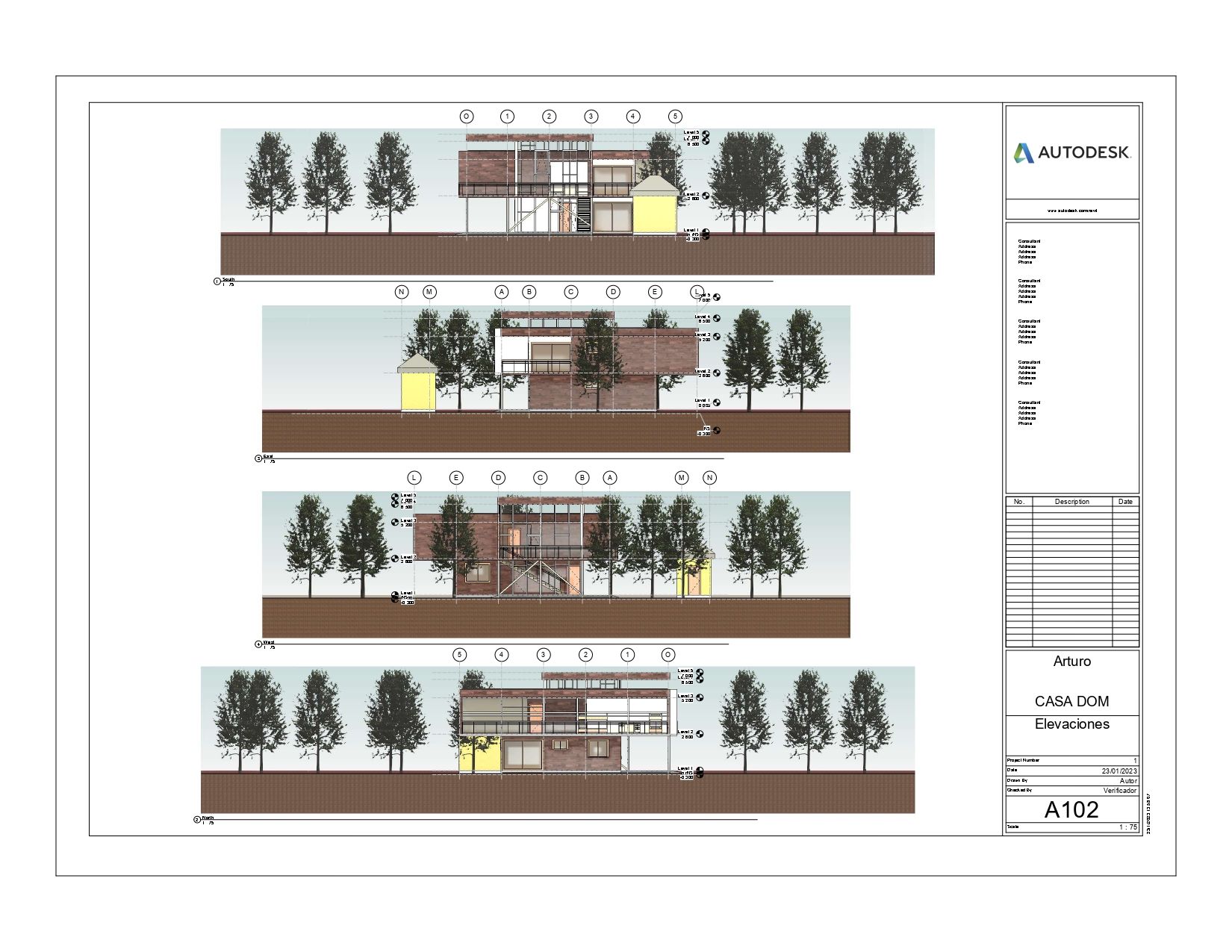Select grid bubble C on West elevation
1232x952 pixels.
(x=540, y=478)
